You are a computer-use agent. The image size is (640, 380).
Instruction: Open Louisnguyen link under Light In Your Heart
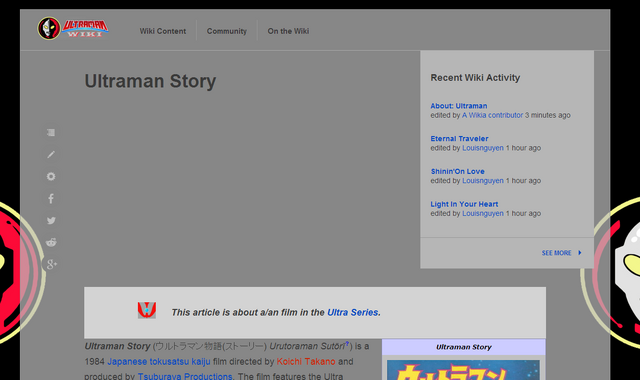pos(483,213)
